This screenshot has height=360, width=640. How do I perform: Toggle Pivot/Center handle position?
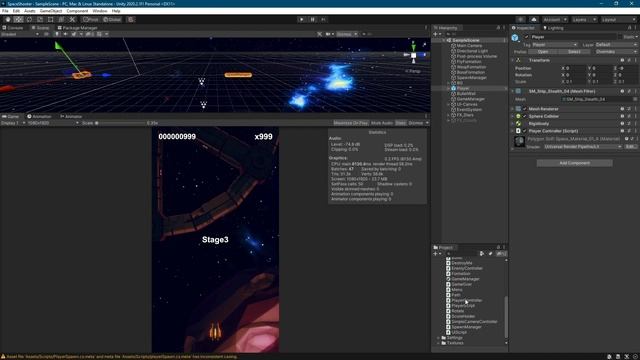pyautogui.click(x=91, y=19)
